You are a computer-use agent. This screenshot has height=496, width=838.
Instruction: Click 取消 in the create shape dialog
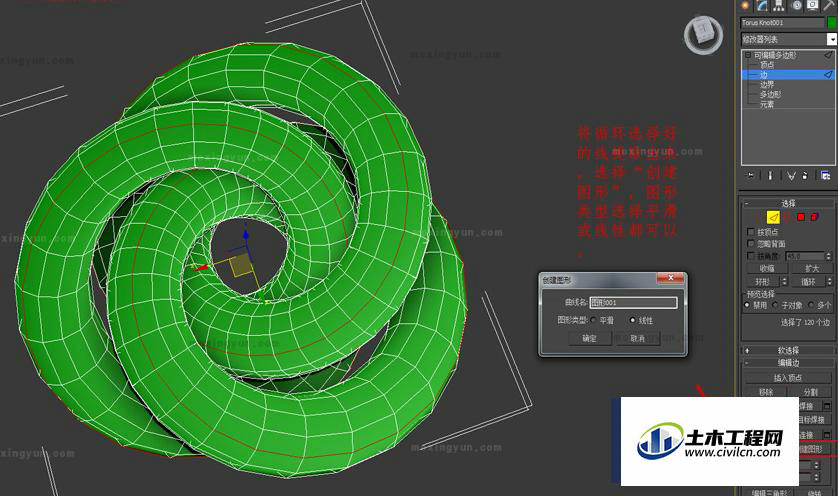(638, 338)
